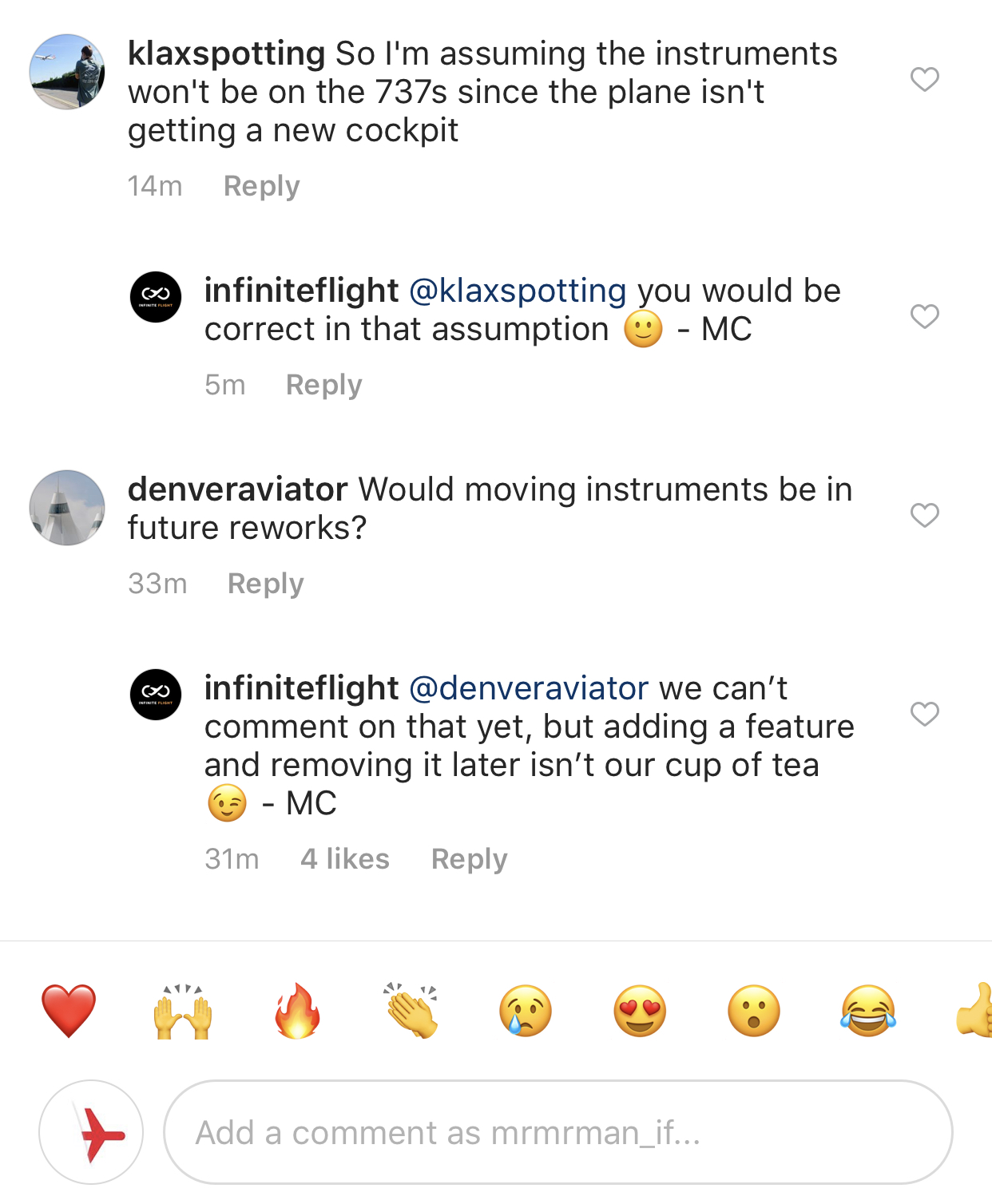
Task: View the 4 likes on infiniteflight's reply
Action: [x=344, y=859]
